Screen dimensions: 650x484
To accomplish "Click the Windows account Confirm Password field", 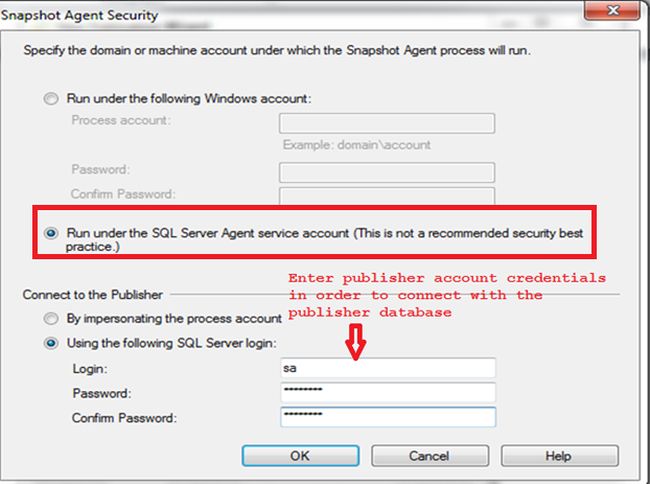I will [387, 195].
